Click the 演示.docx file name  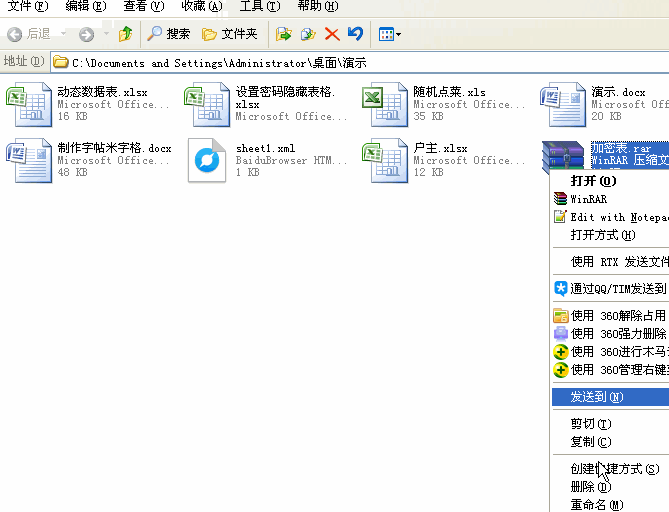click(618, 92)
